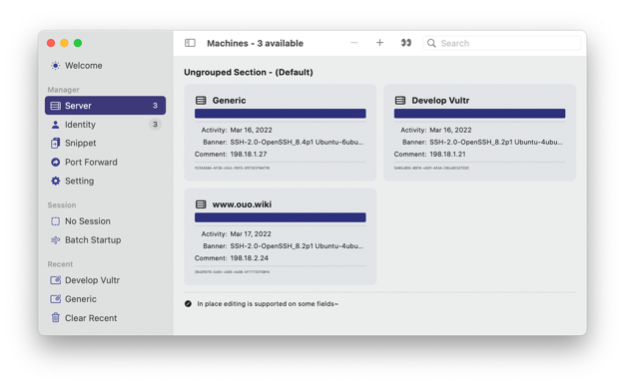Open recent Develop Vultr connection
Screen dimensions: 625x390
click(105, 280)
